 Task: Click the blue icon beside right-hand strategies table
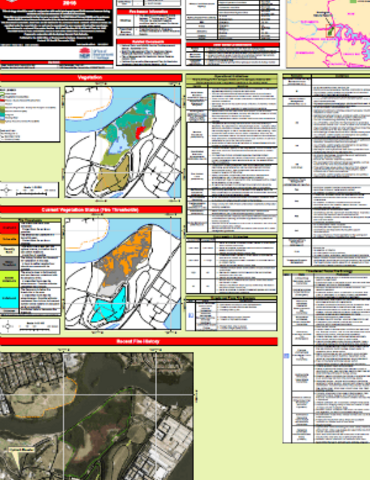[286, 356]
